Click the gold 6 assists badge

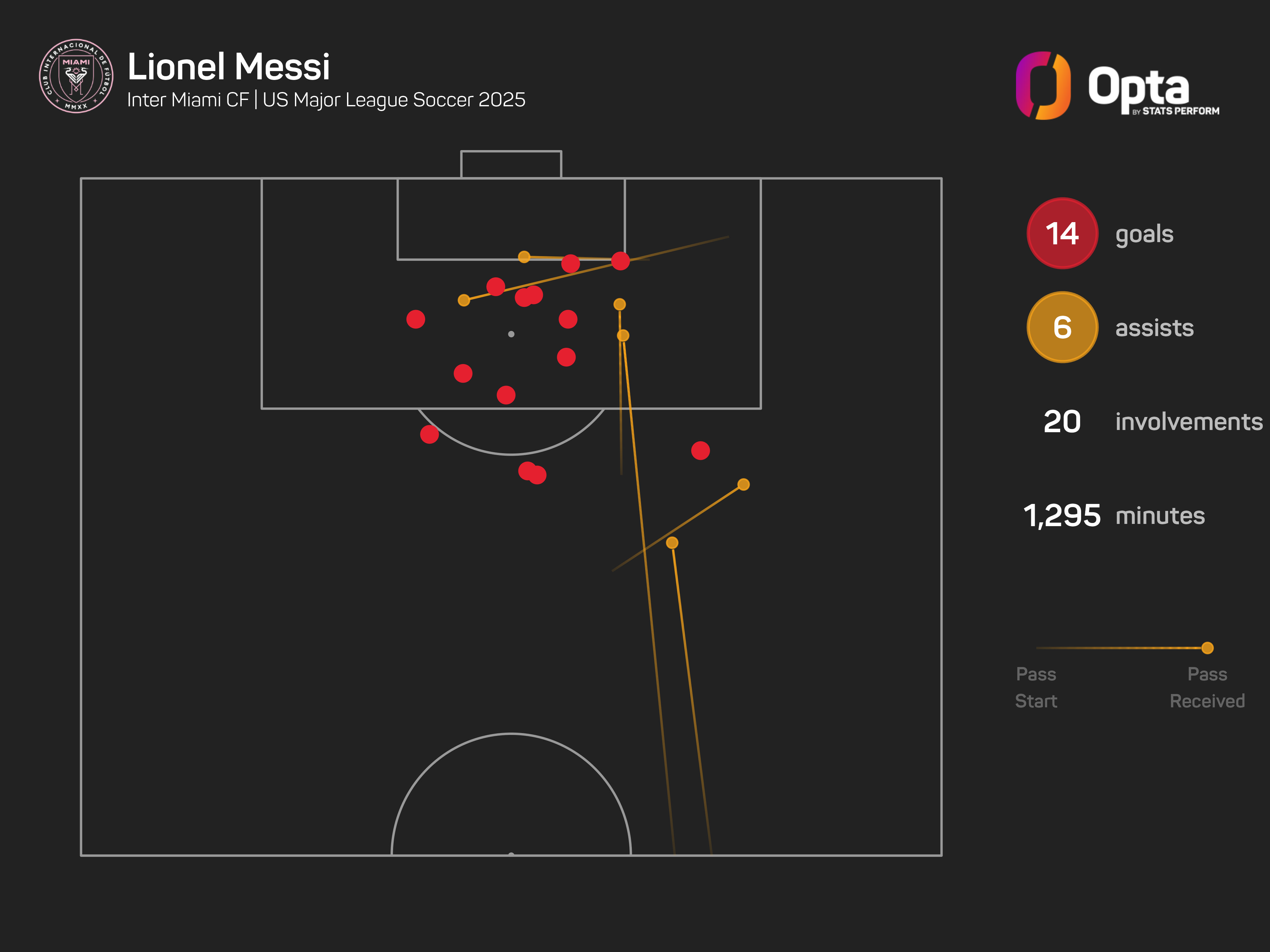1062,327
